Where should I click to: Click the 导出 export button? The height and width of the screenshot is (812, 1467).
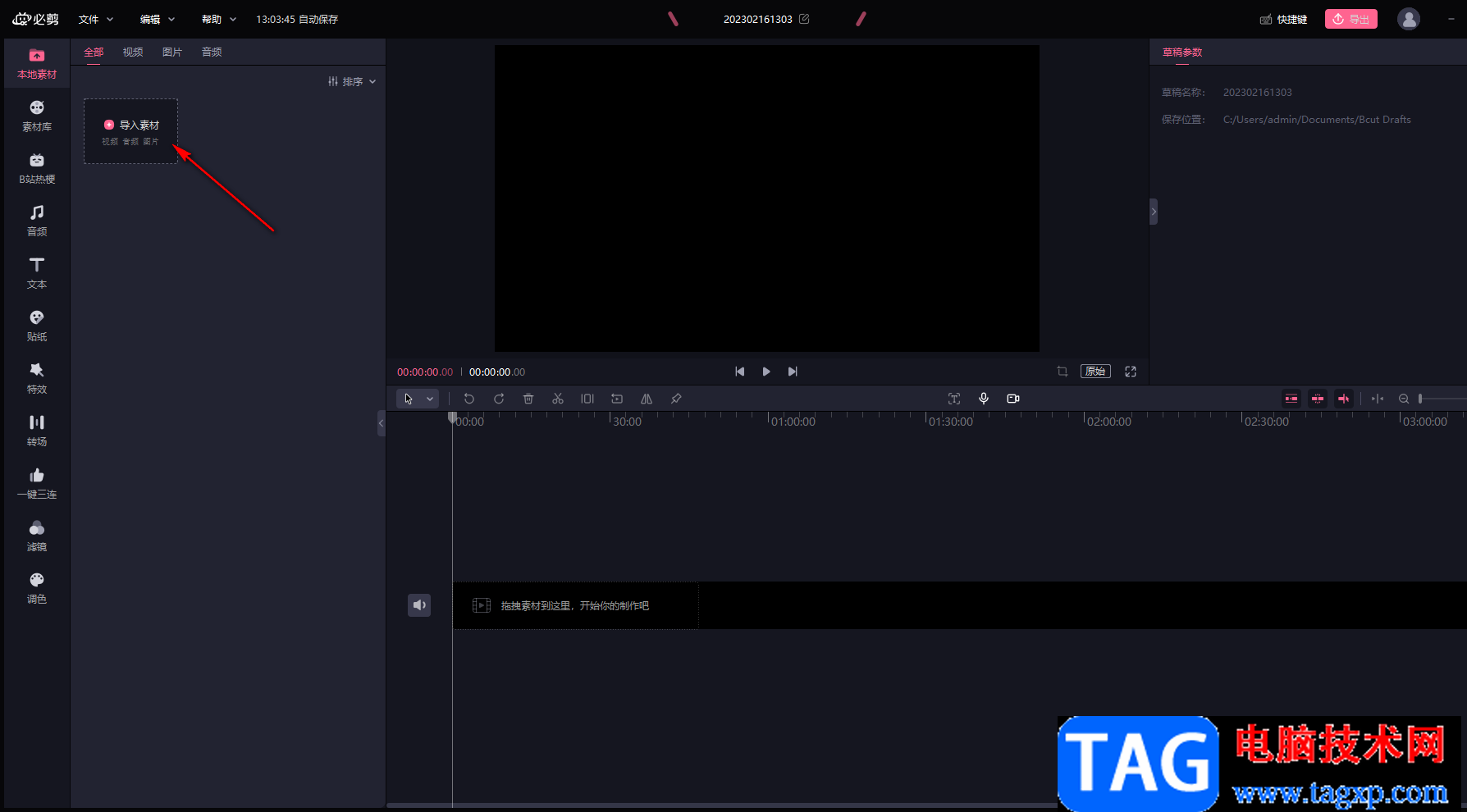tap(1351, 19)
